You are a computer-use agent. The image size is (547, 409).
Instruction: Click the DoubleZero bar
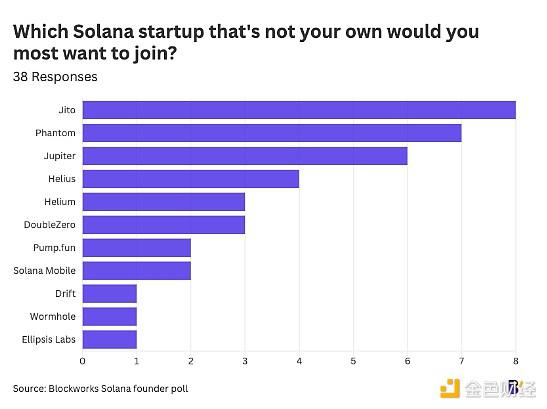164,225
